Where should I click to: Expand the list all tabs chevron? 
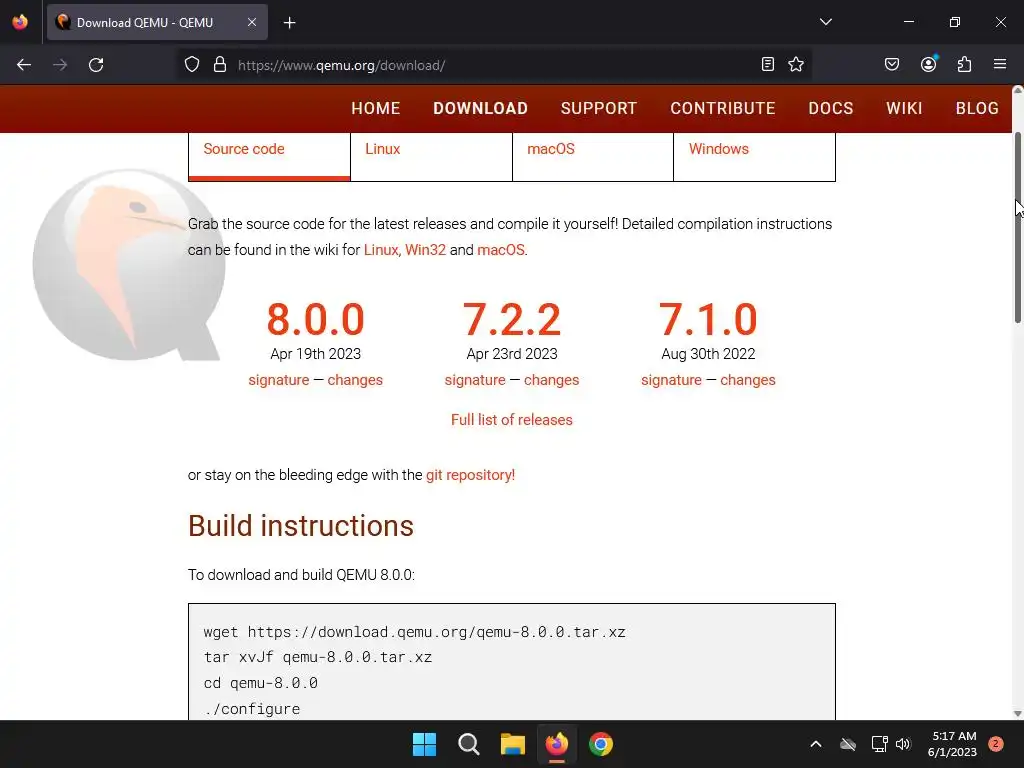pyautogui.click(x=825, y=22)
